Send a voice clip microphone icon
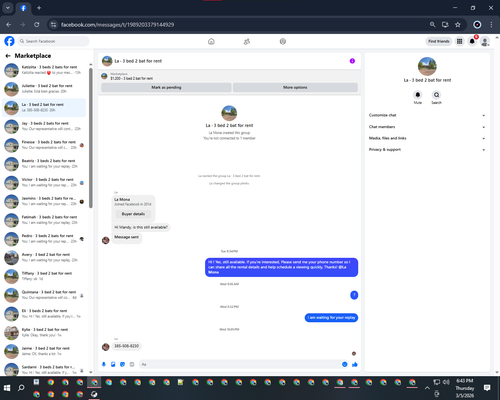Image resolution: width=500 pixels, height=400 pixels. [x=104, y=364]
